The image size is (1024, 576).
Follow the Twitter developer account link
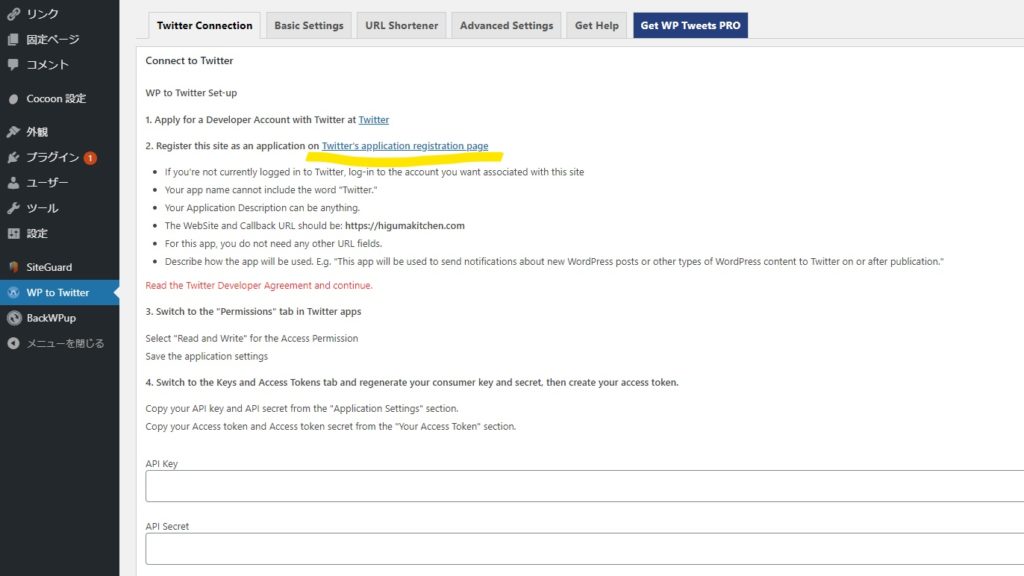(x=374, y=120)
